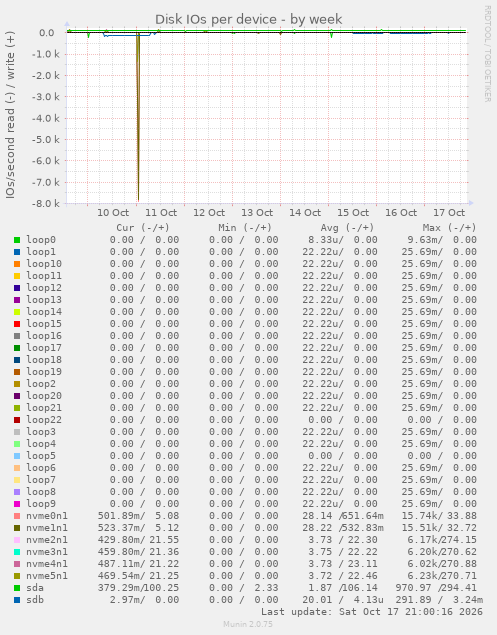The height and width of the screenshot is (635, 497).
Task: Click the 14 Oct x-axis label
Action: pos(305,213)
